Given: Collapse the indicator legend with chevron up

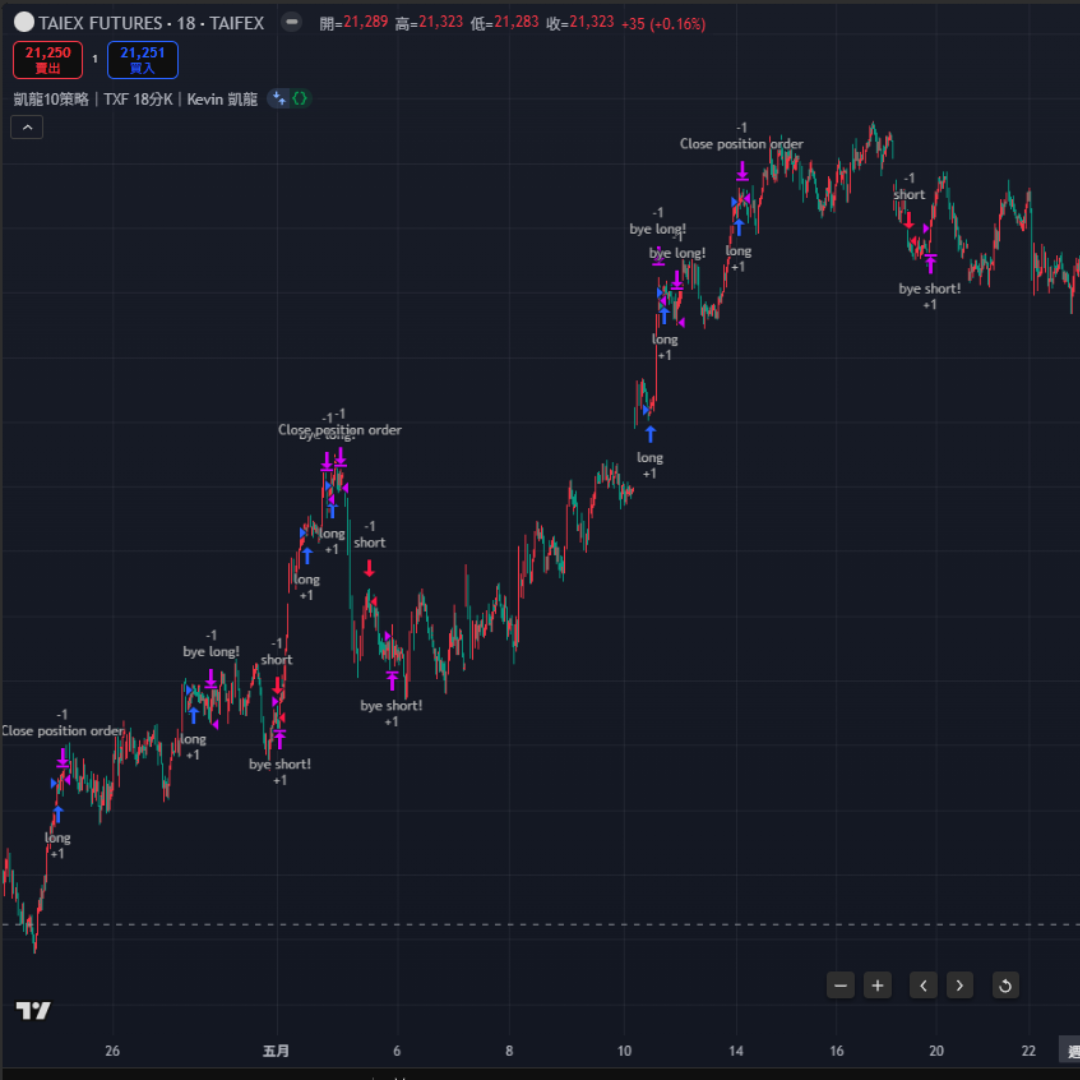Looking at the screenshot, I should [x=27, y=127].
